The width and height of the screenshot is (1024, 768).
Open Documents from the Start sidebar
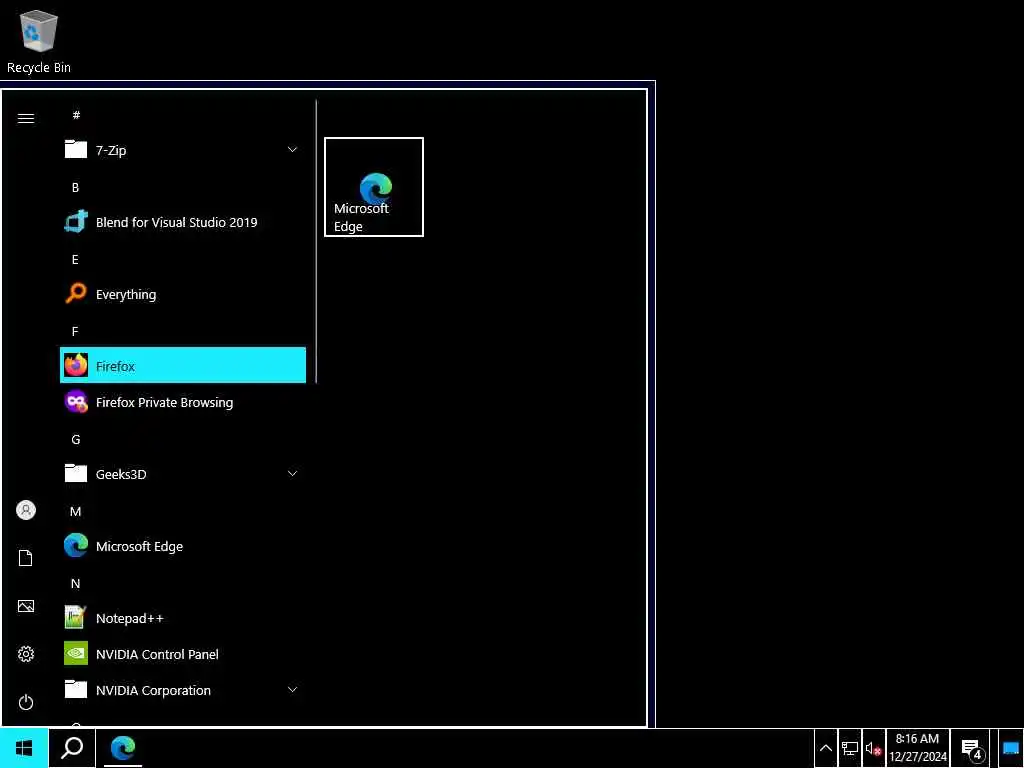[x=25, y=558]
